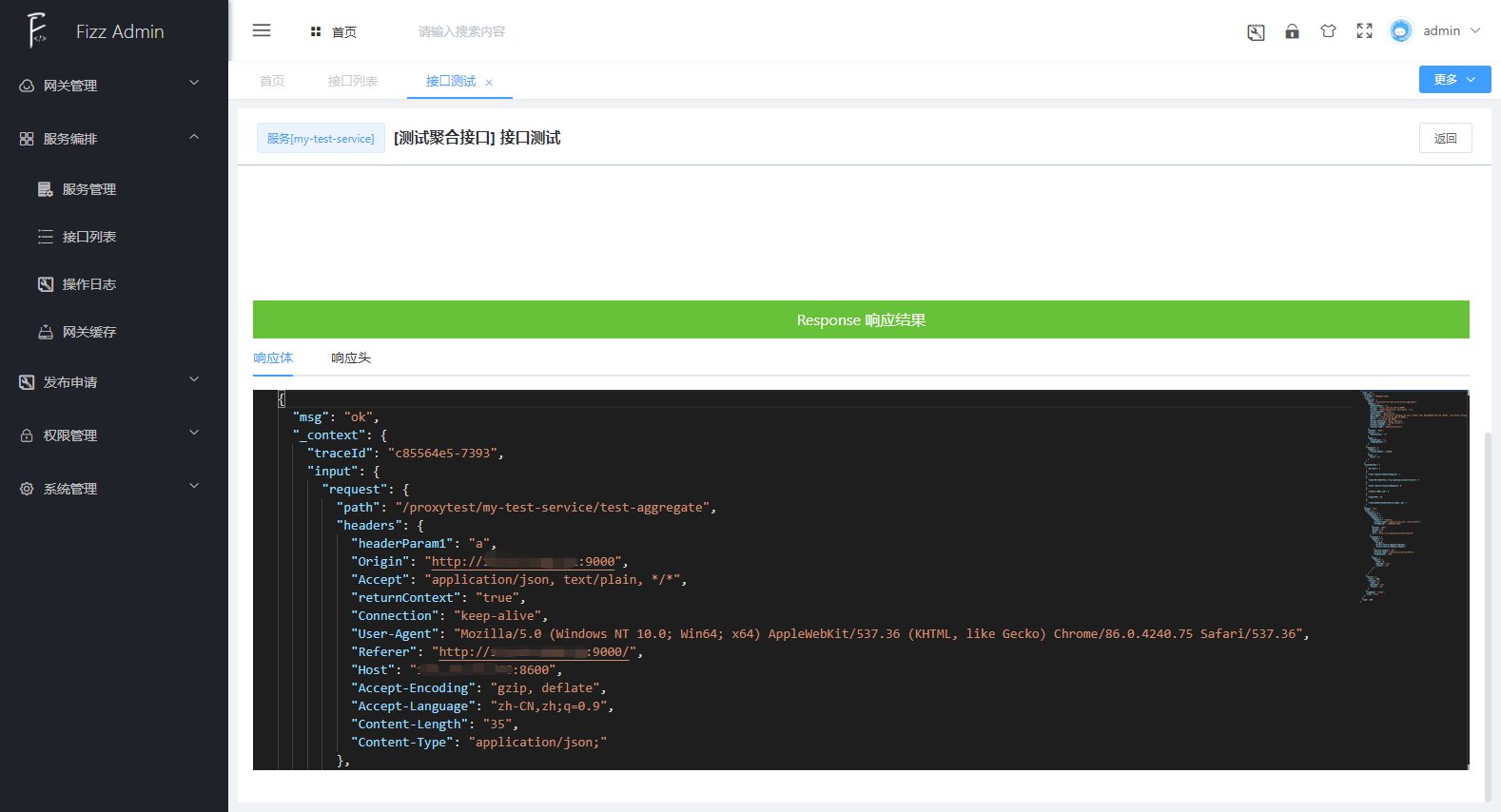Click the code editor minimap
Screen dimensions: 1501x812
point(1413,496)
